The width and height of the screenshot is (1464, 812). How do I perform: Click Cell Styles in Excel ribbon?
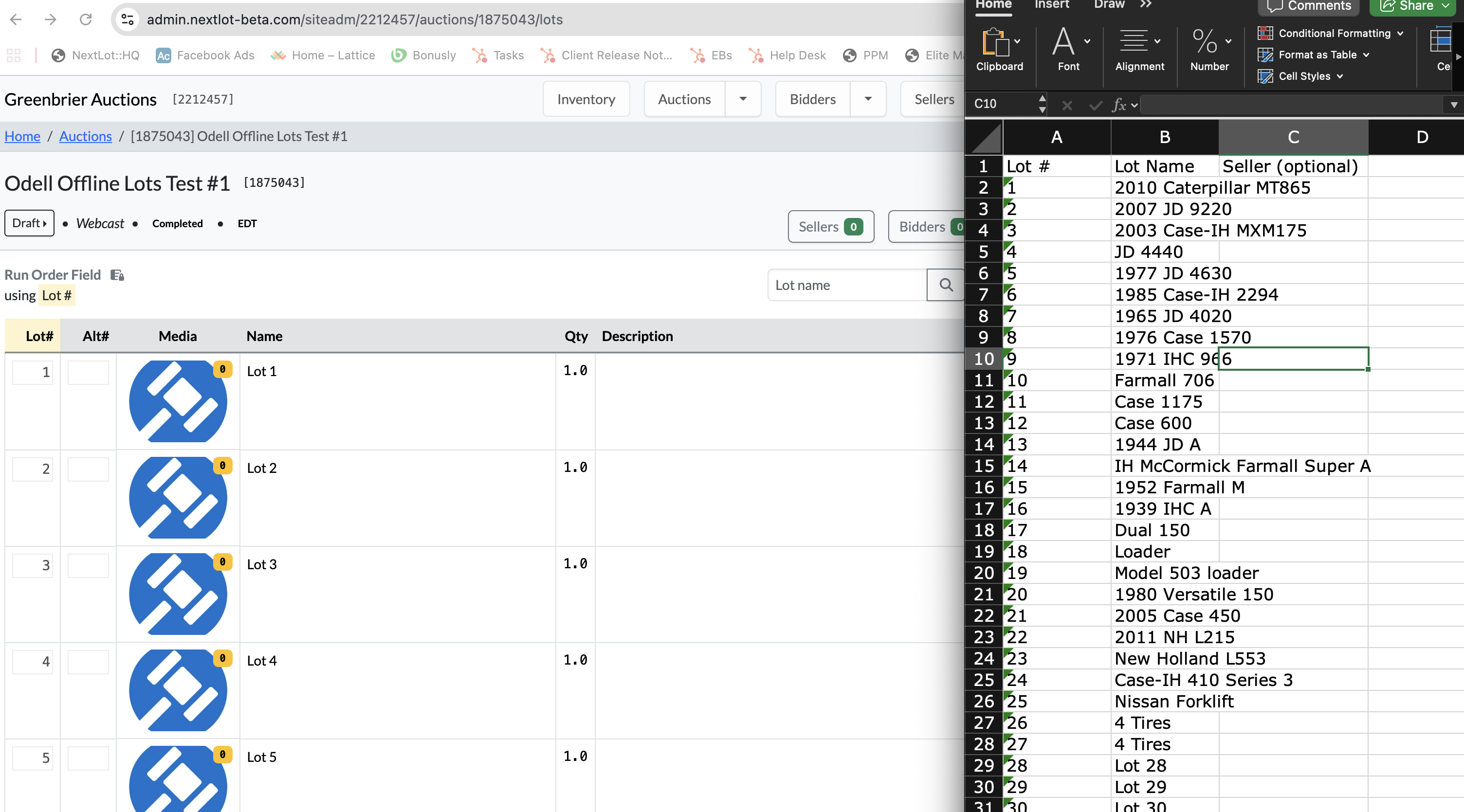pos(1300,76)
